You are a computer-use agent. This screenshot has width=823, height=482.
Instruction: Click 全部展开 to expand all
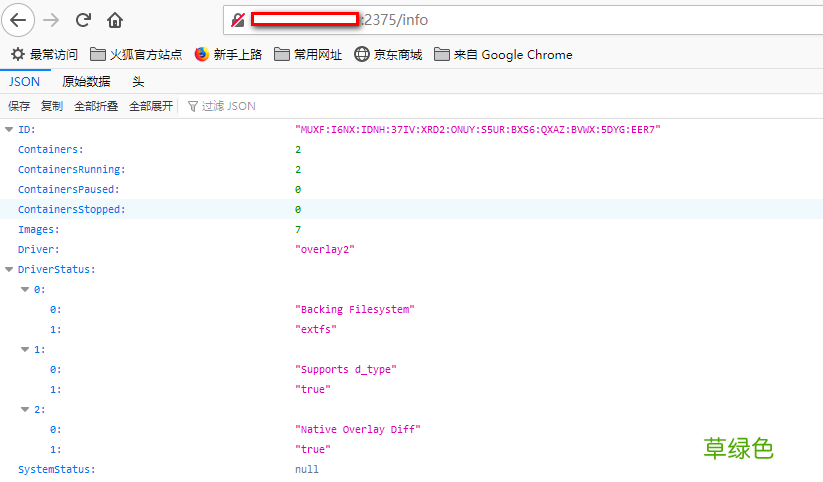tap(151, 106)
